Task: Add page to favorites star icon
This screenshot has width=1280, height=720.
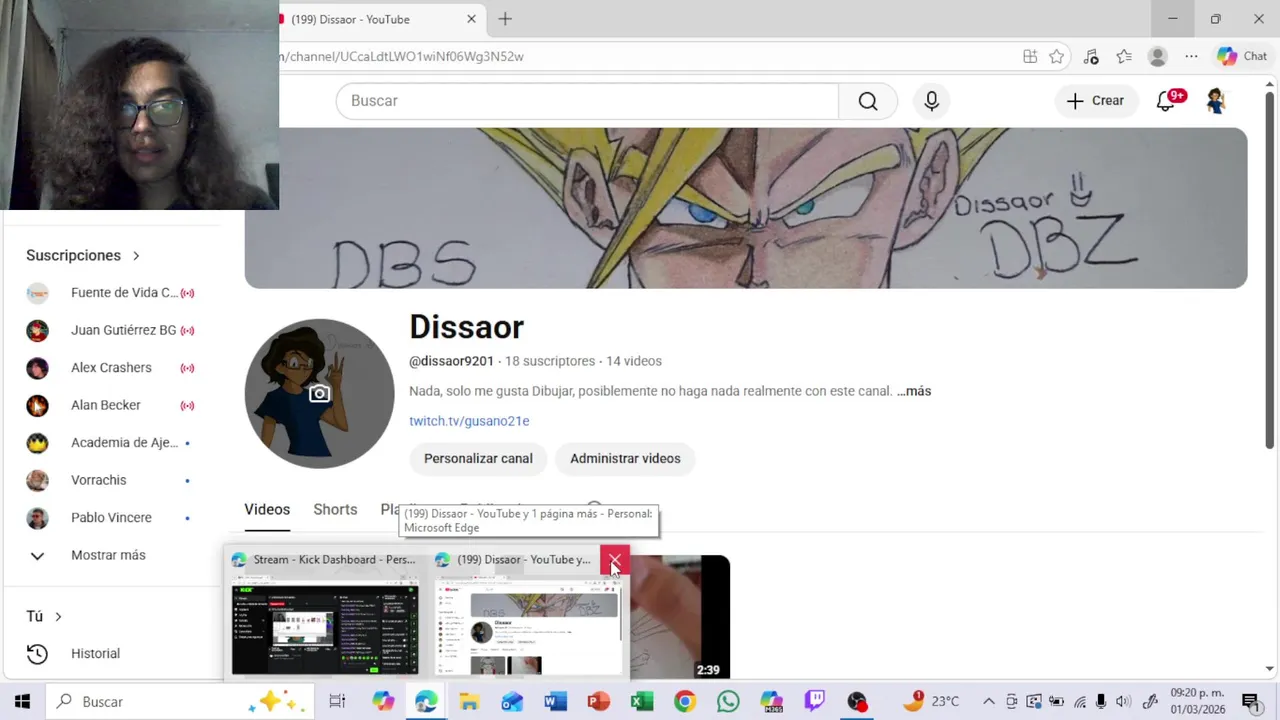Action: [x=1057, y=57]
